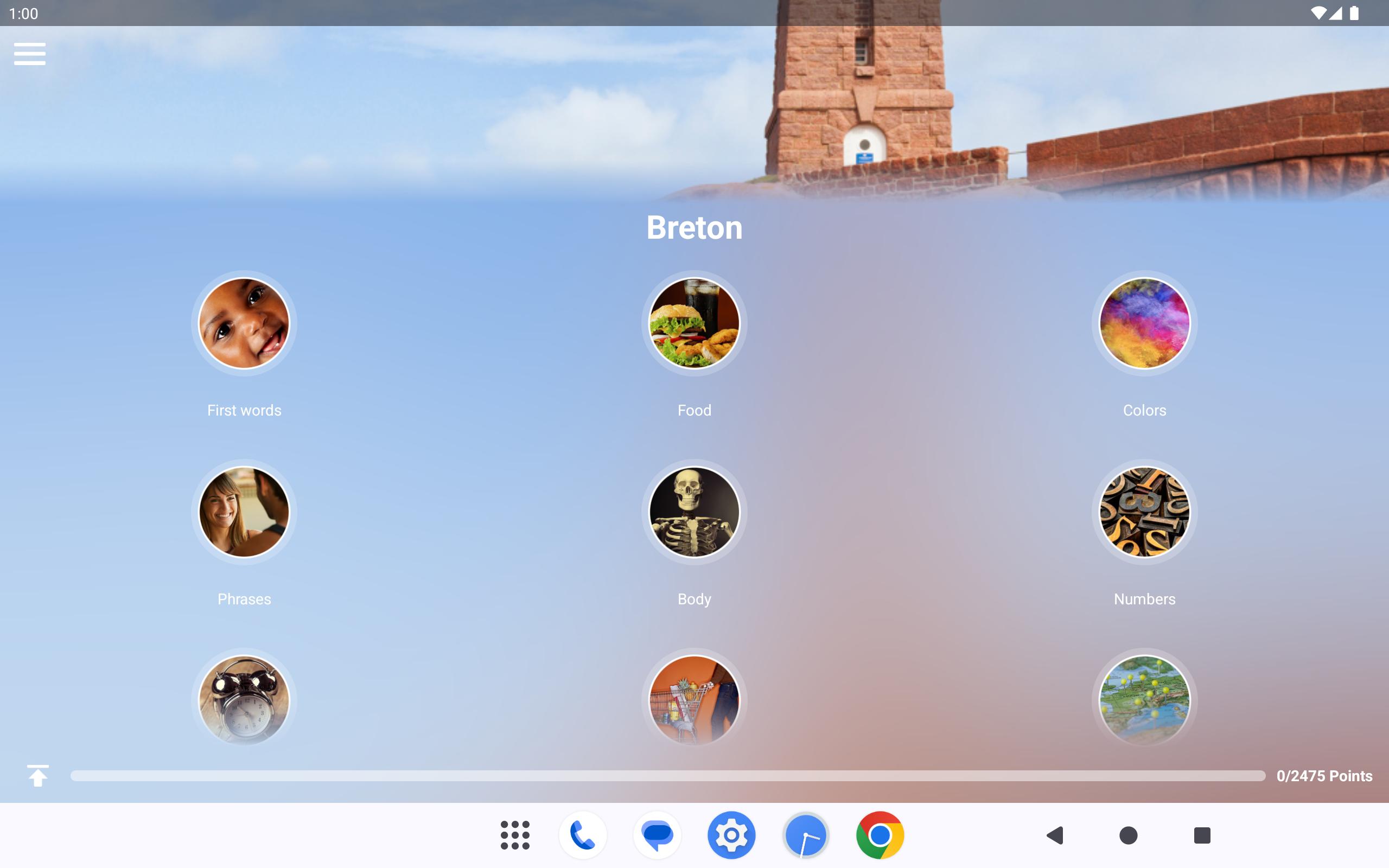Select the 'Body' label

(694, 599)
